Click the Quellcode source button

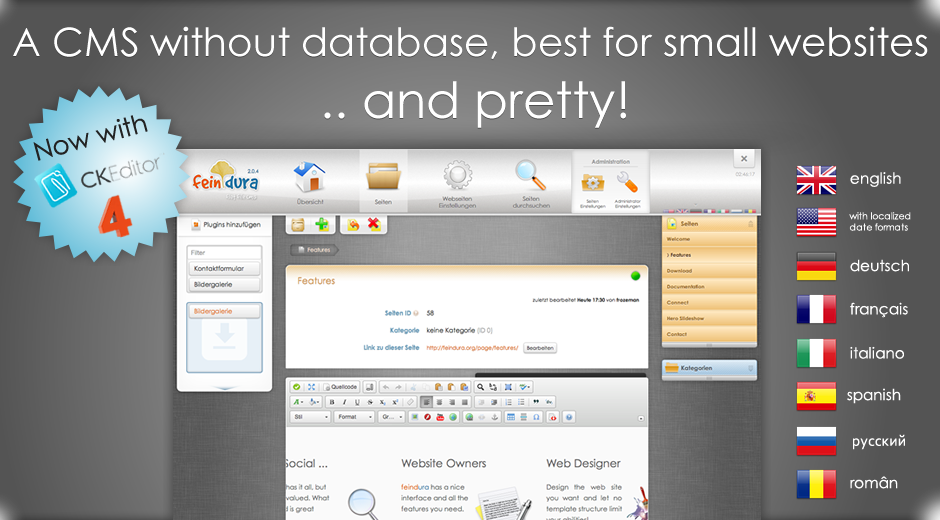pyautogui.click(x=340, y=387)
